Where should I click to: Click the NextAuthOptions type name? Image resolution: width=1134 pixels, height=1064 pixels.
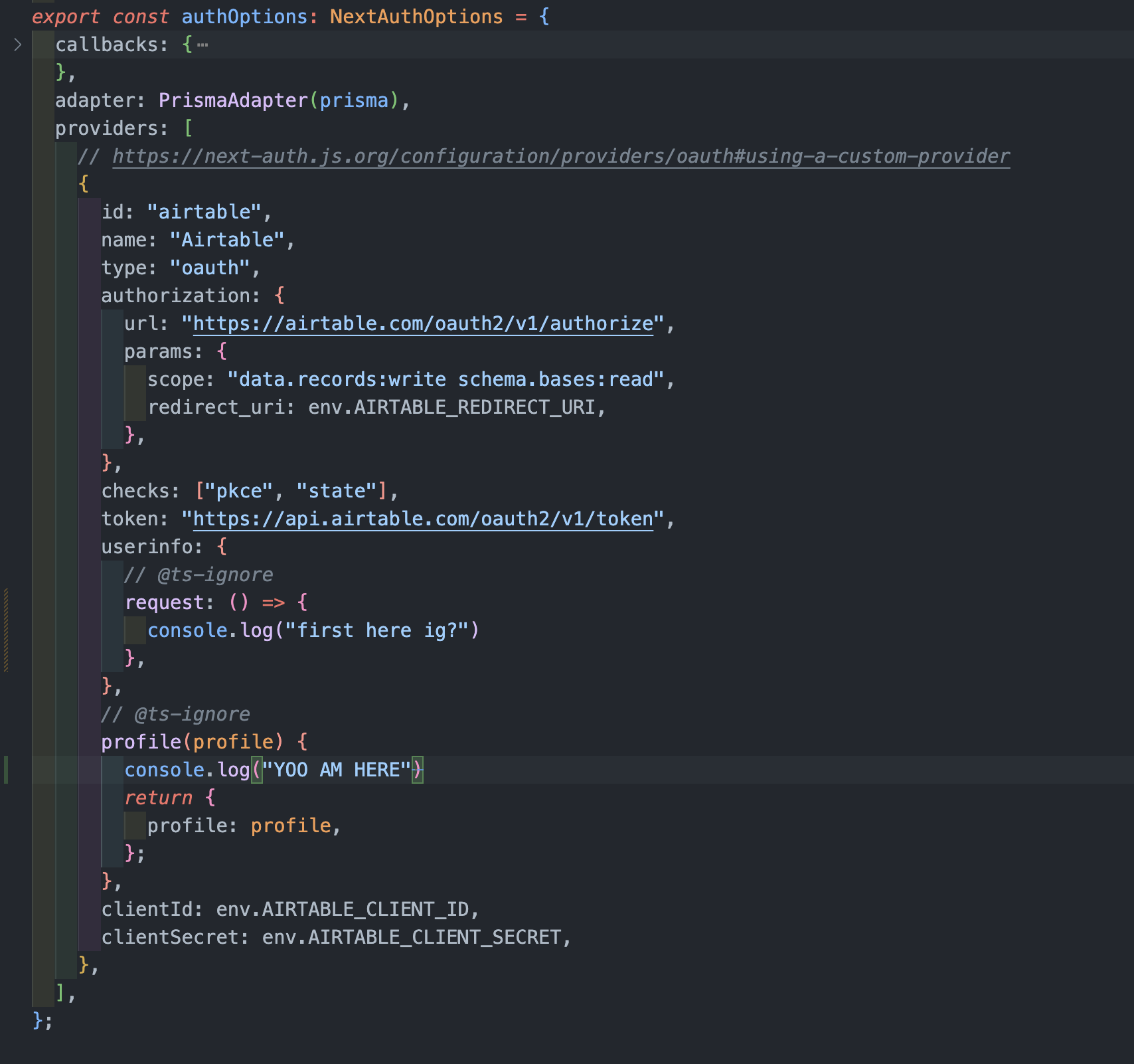pos(416,17)
